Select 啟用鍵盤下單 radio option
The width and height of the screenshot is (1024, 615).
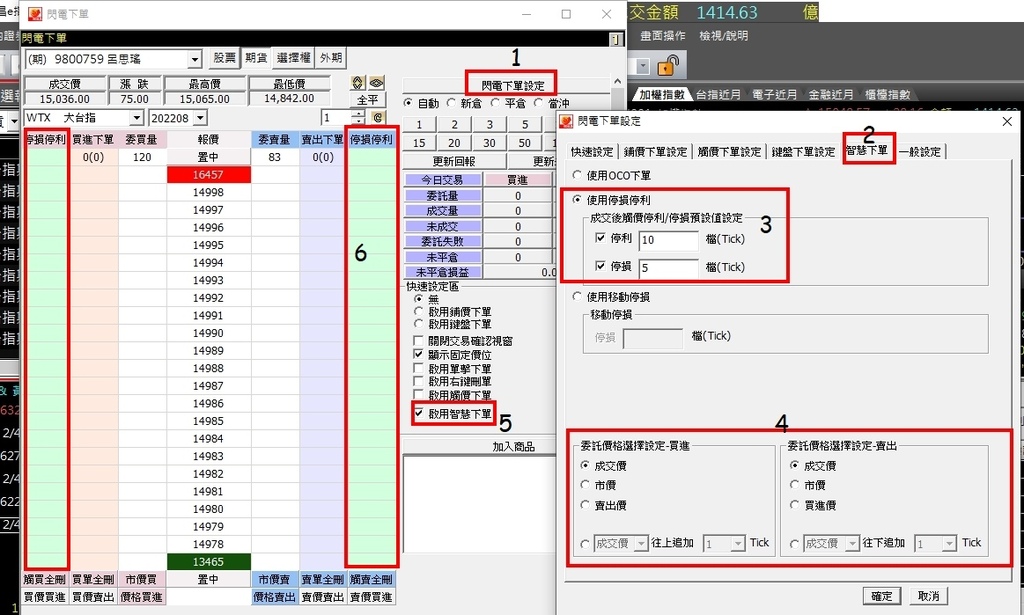pyautogui.click(x=419, y=324)
